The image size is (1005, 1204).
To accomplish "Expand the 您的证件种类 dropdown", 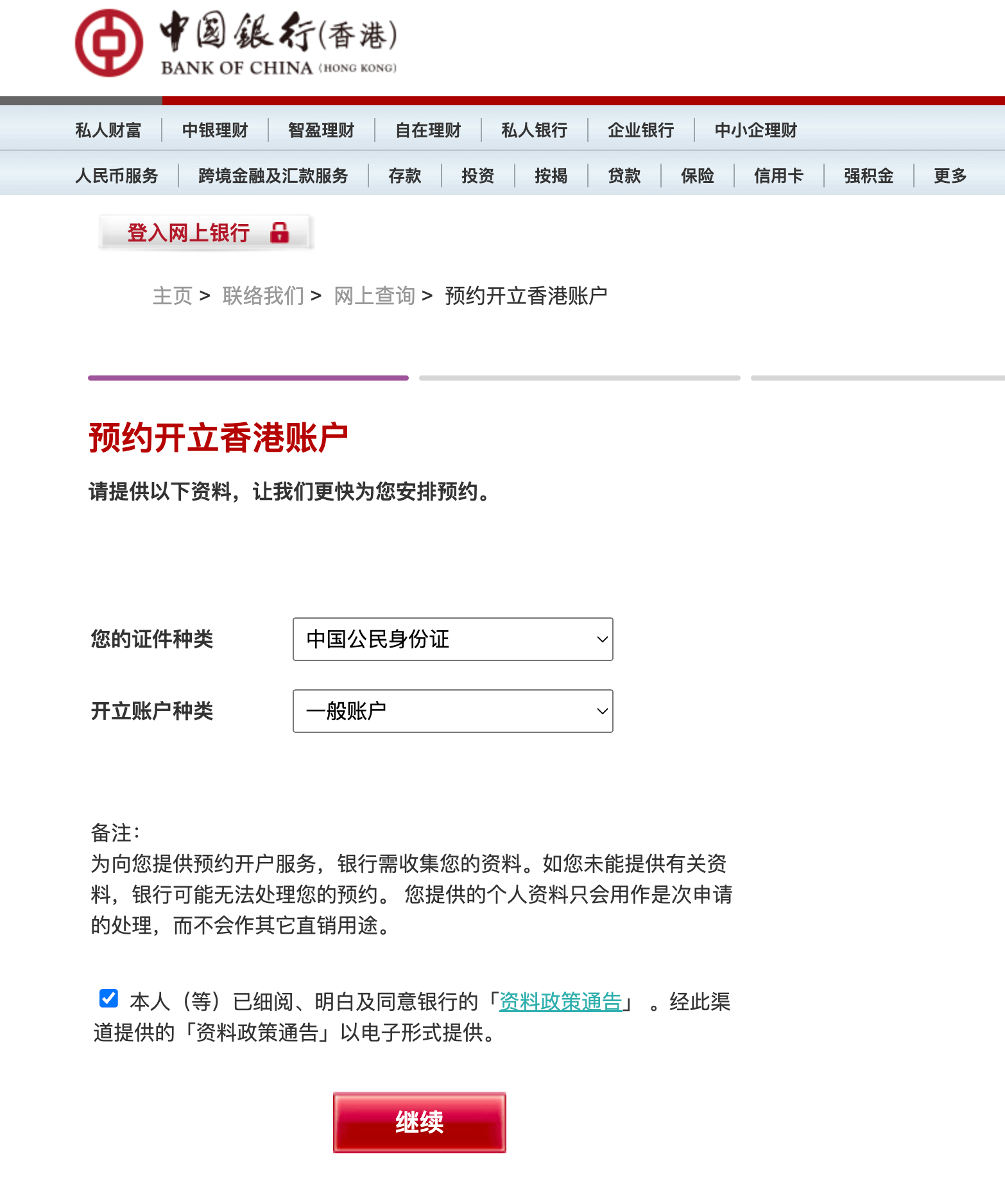I will (x=452, y=639).
